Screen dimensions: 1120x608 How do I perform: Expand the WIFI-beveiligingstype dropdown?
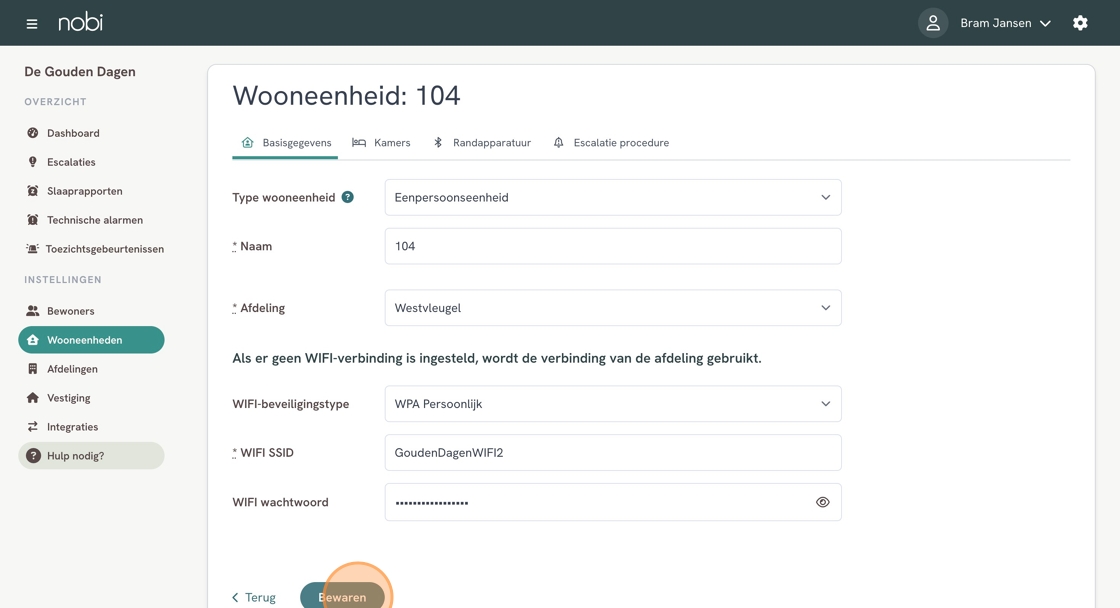pyautogui.click(x=612, y=404)
